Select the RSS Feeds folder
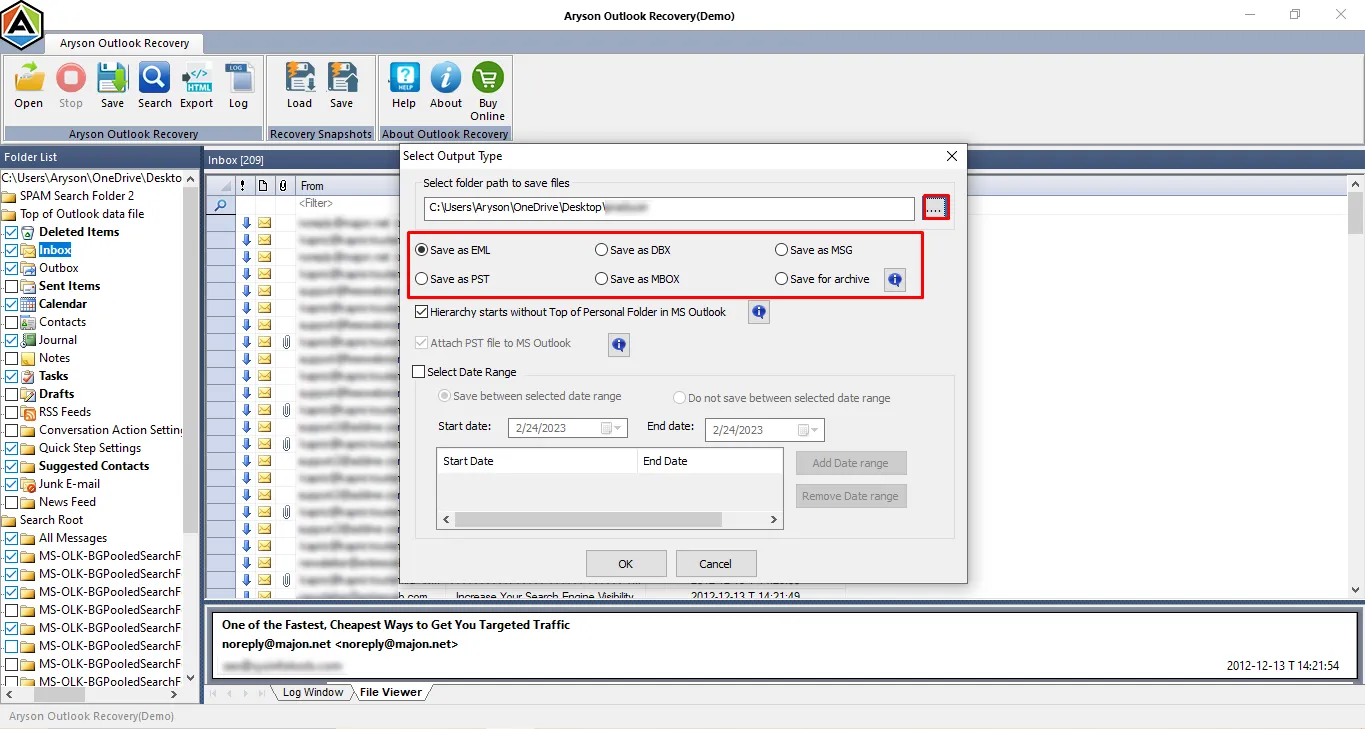 point(65,412)
